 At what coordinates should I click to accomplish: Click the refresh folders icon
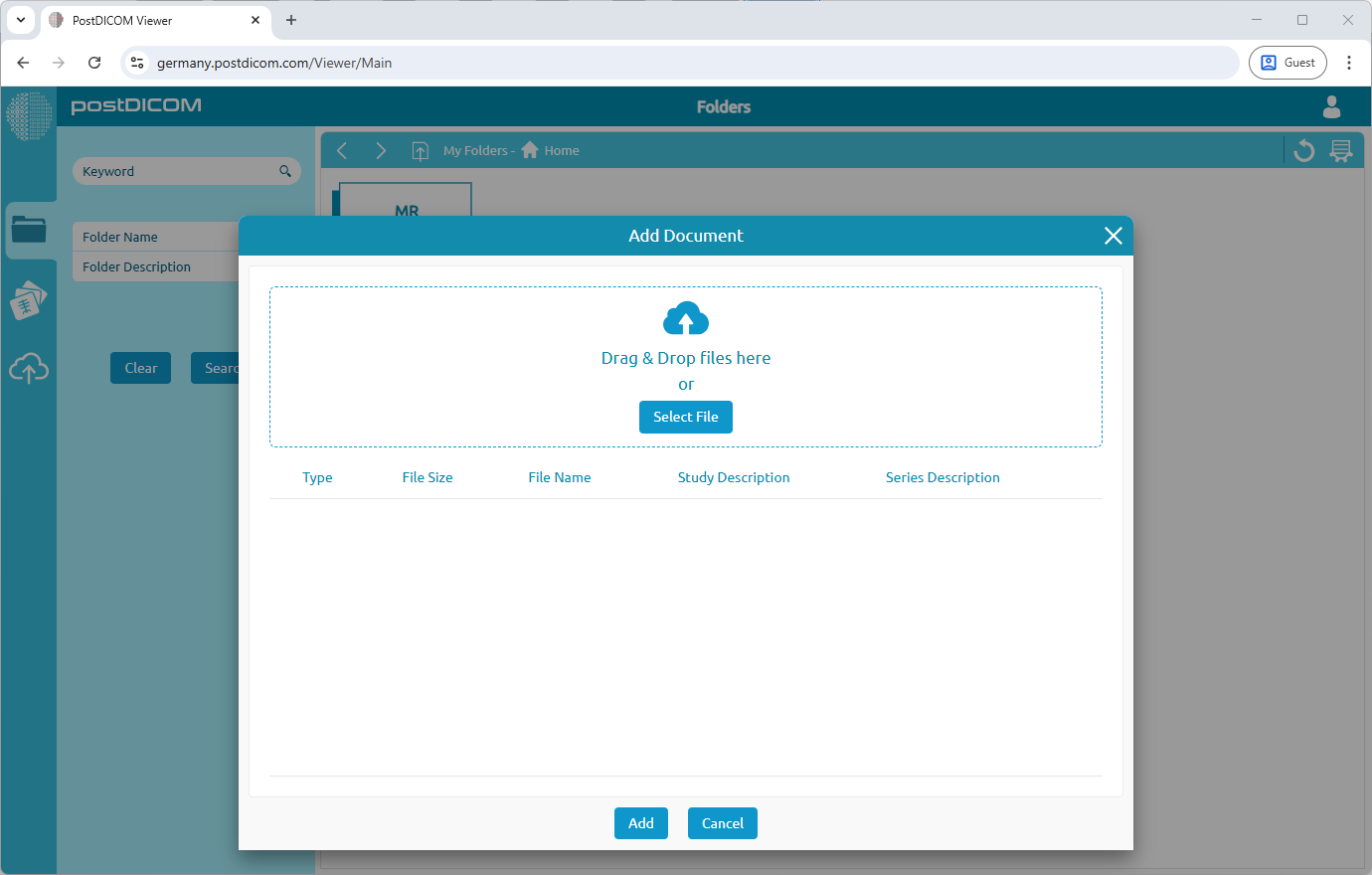1304,151
